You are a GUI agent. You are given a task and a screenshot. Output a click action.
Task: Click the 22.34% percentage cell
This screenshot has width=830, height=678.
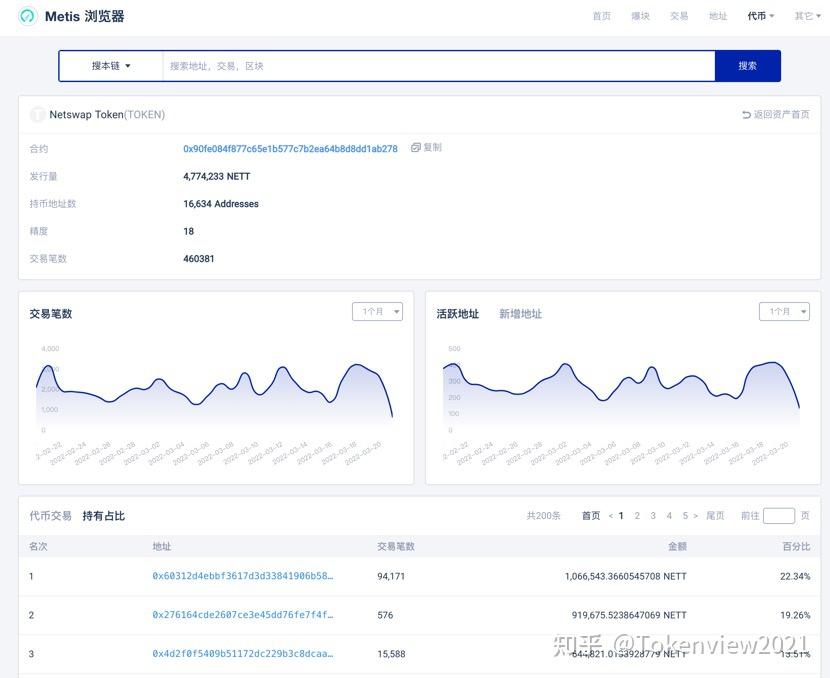795,576
